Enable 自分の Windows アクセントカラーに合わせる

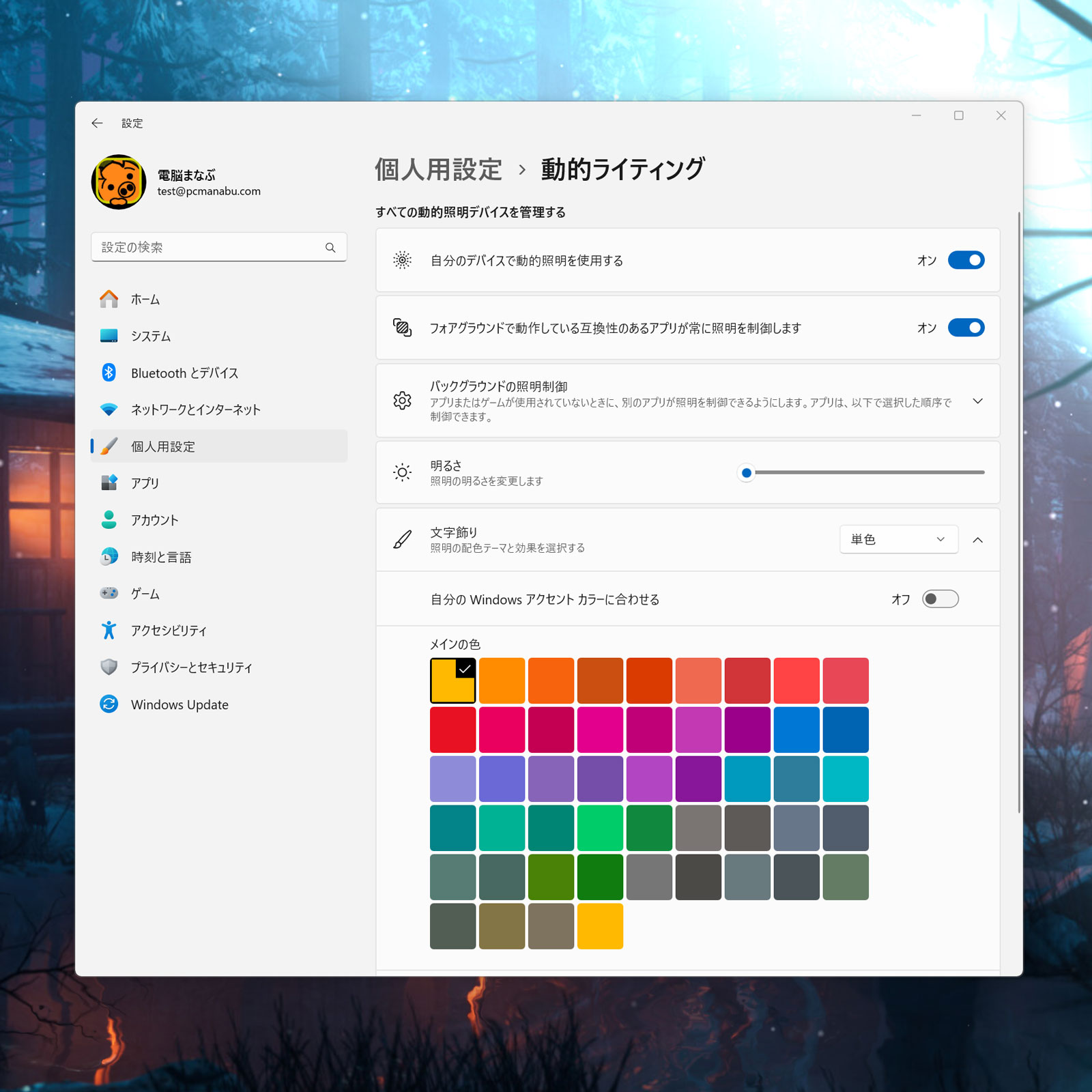pos(940,599)
